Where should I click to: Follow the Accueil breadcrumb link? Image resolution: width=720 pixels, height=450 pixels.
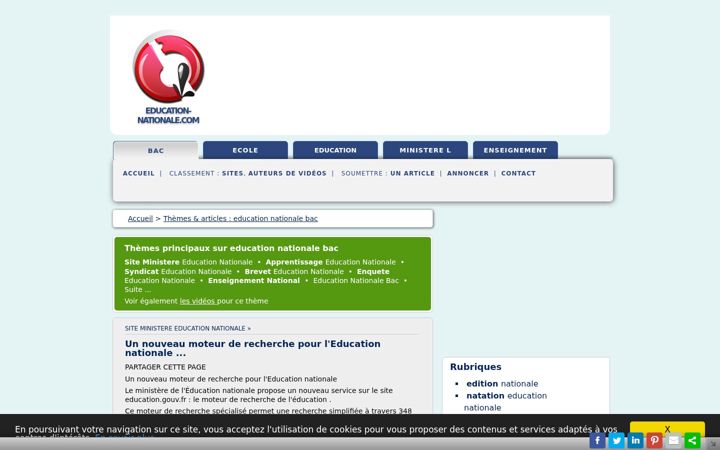pos(140,219)
